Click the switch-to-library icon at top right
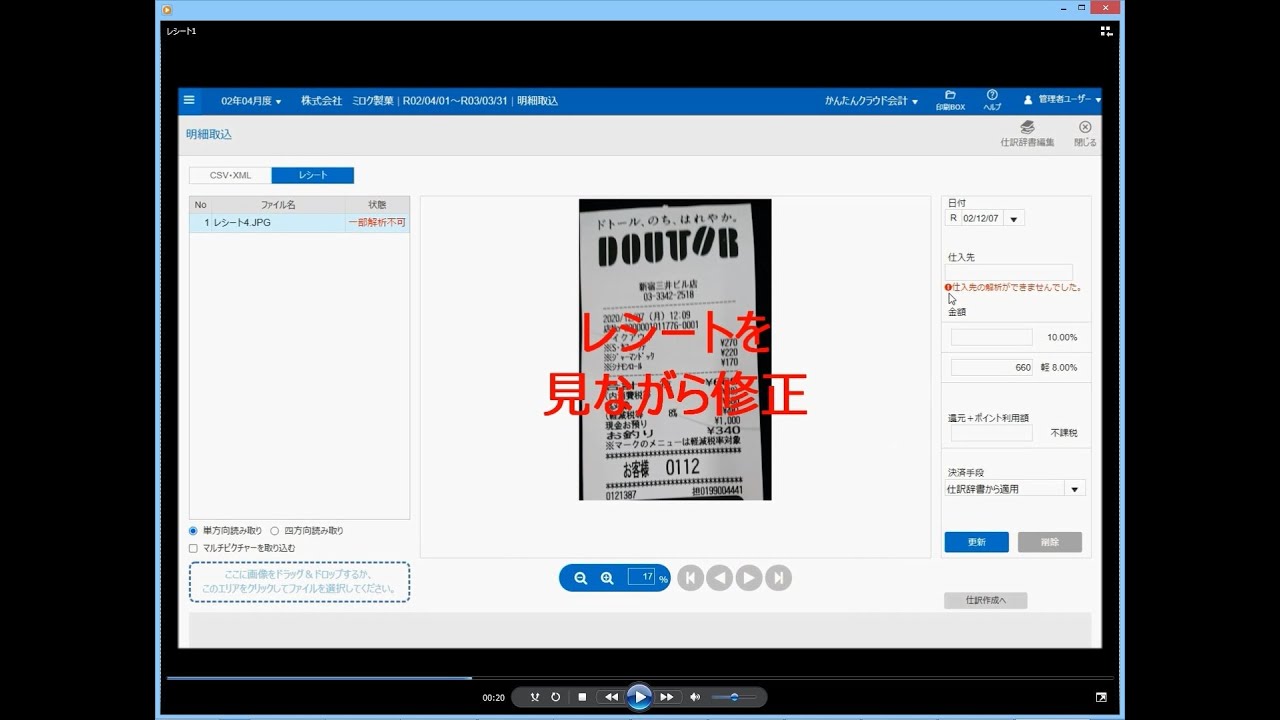This screenshot has width=1280, height=720. coord(1106,32)
